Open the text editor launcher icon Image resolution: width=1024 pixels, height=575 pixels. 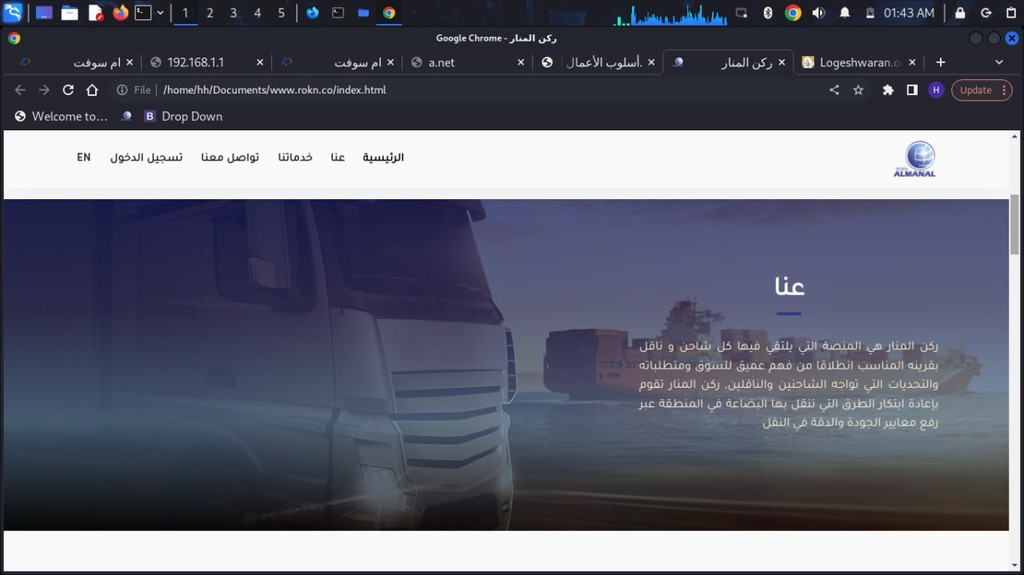click(95, 12)
